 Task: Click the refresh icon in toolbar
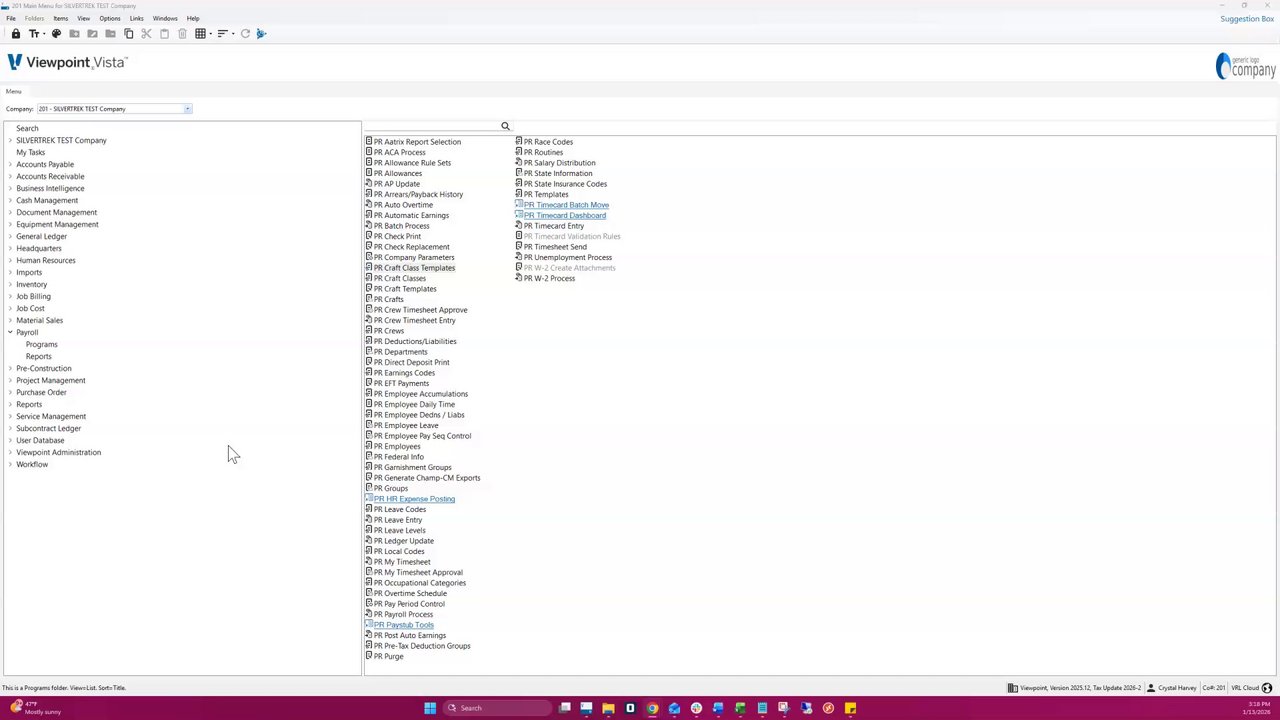[x=245, y=34]
